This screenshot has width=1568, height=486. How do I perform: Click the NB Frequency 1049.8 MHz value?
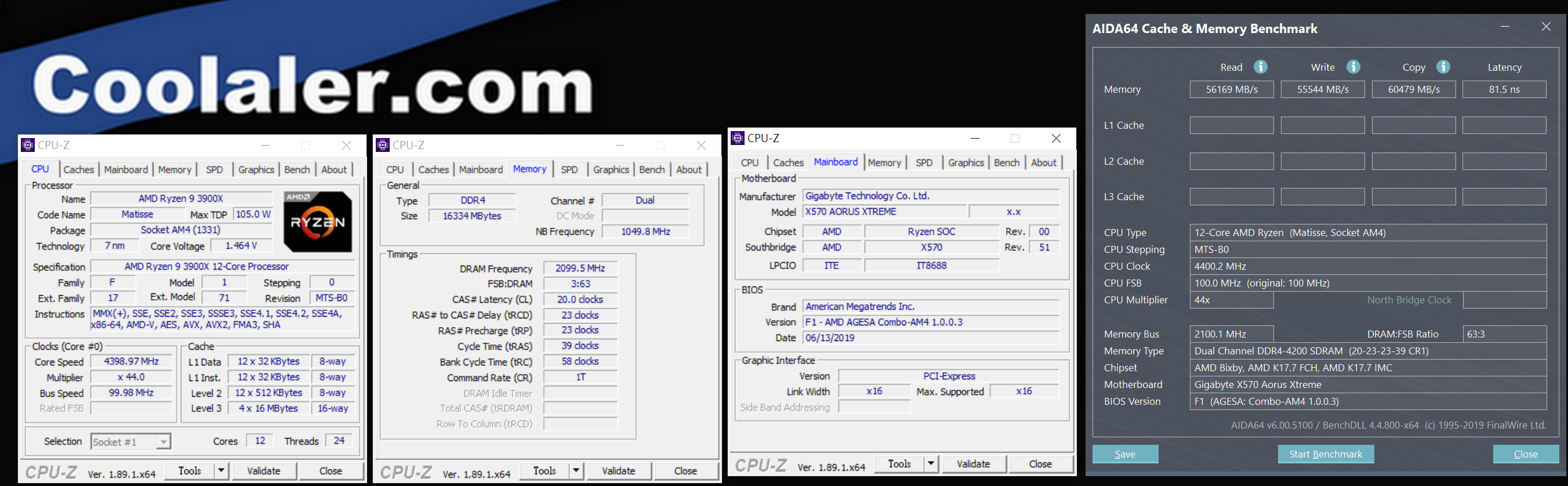(x=645, y=231)
